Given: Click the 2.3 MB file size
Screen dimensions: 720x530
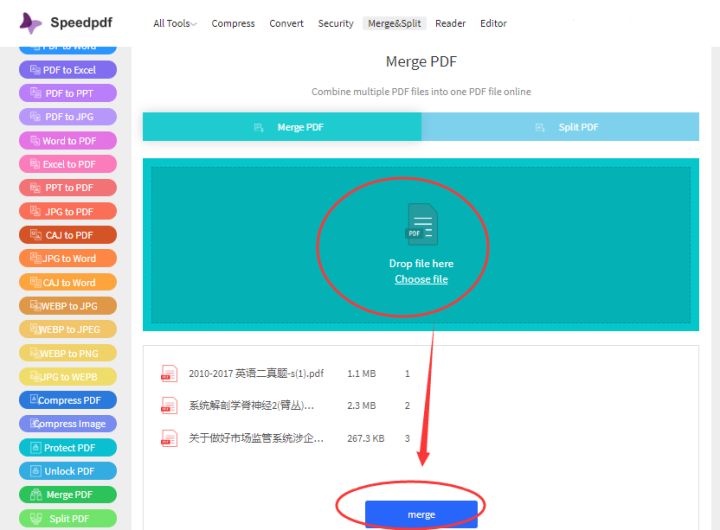Looking at the screenshot, I should [361, 406].
